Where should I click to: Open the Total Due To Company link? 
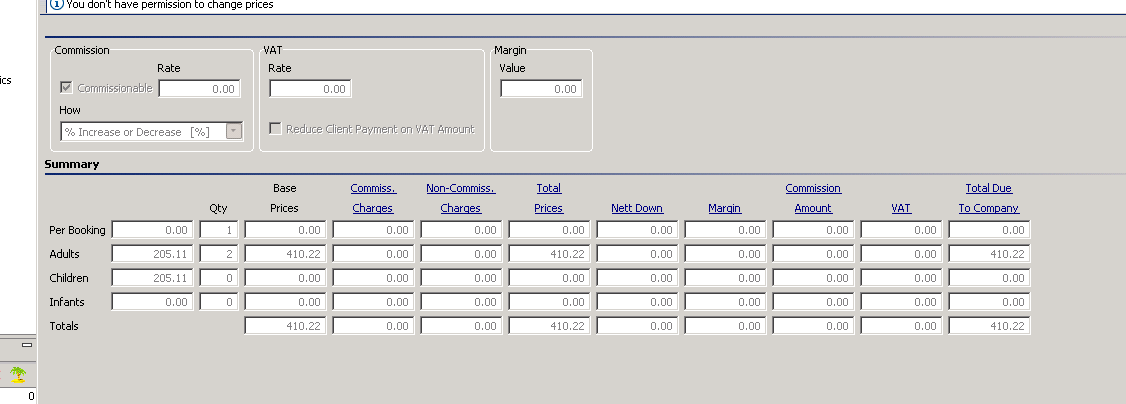coord(989,198)
